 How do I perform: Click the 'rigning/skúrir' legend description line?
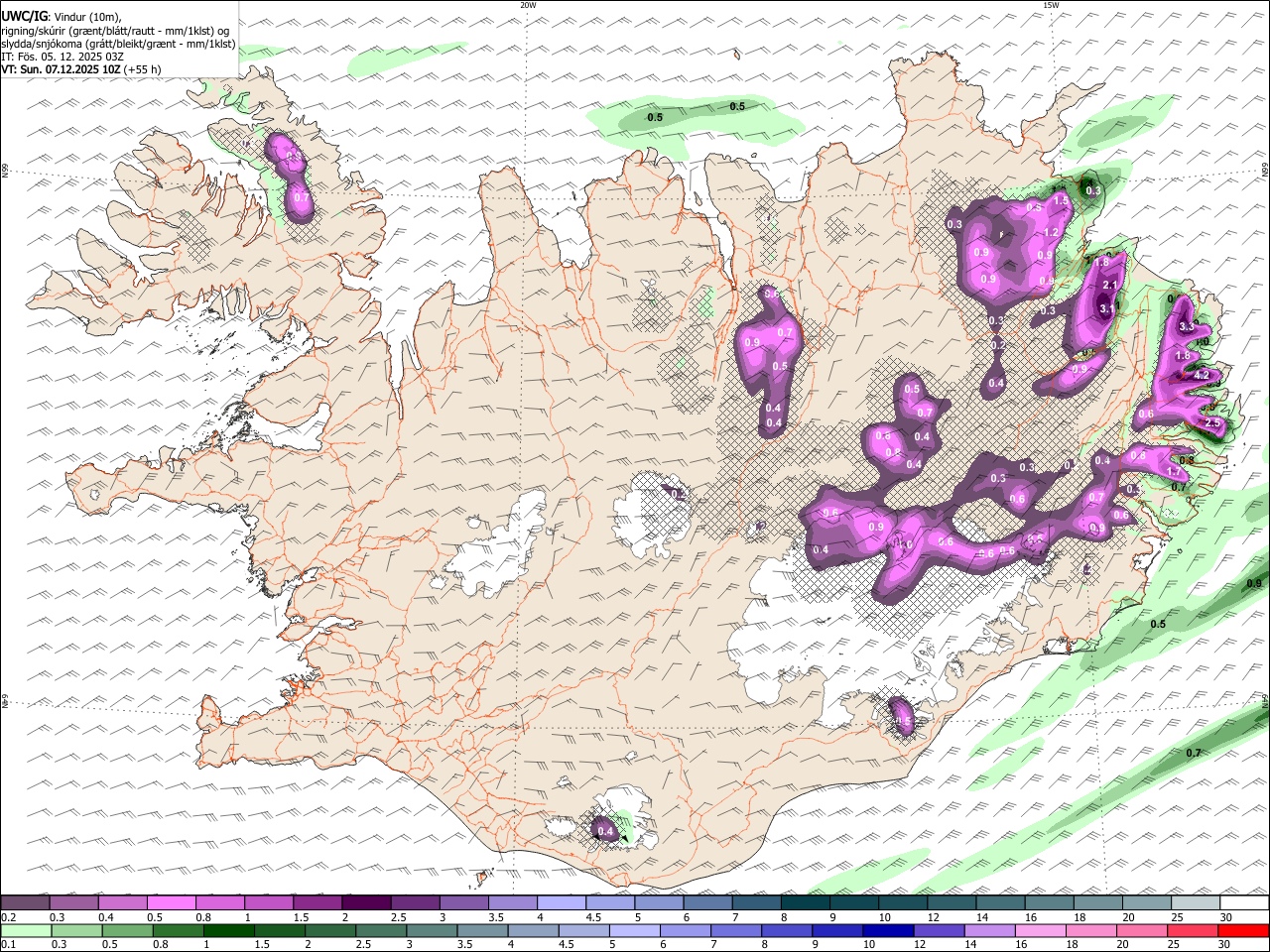[115, 30]
